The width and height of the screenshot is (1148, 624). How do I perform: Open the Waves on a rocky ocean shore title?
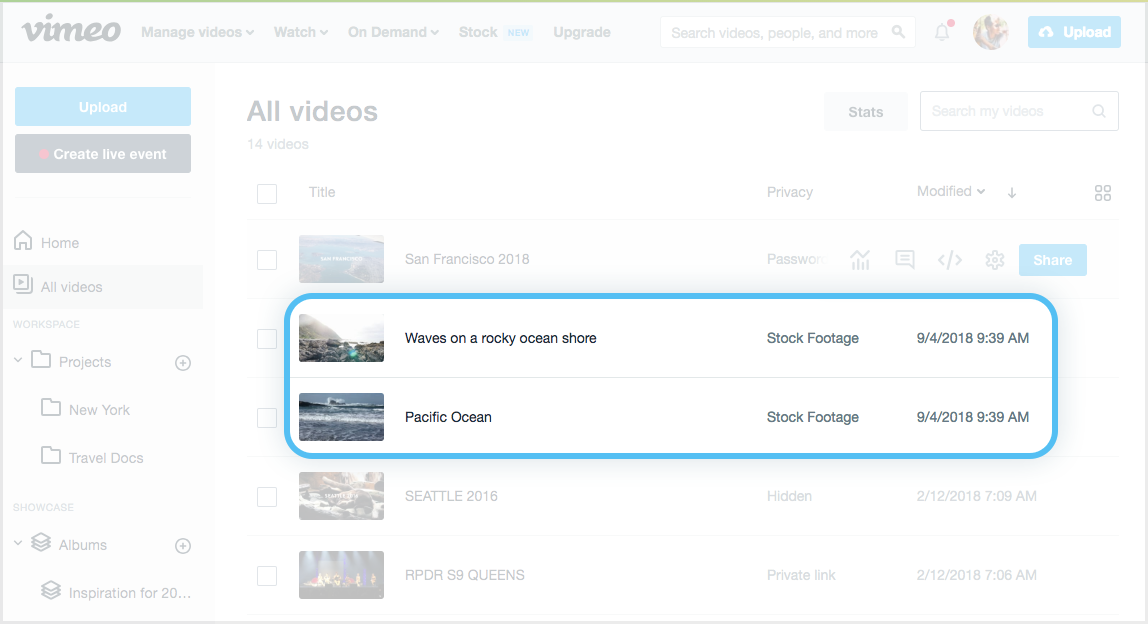click(x=501, y=338)
